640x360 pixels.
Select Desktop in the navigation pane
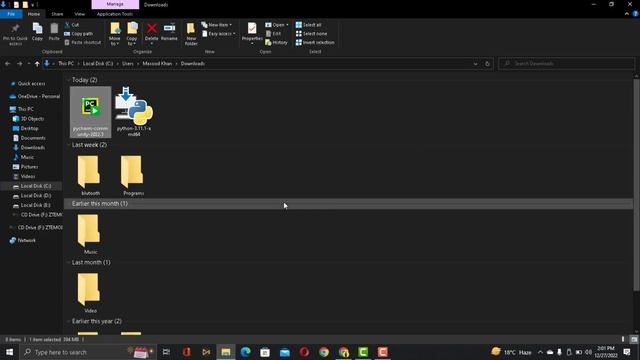point(29,128)
